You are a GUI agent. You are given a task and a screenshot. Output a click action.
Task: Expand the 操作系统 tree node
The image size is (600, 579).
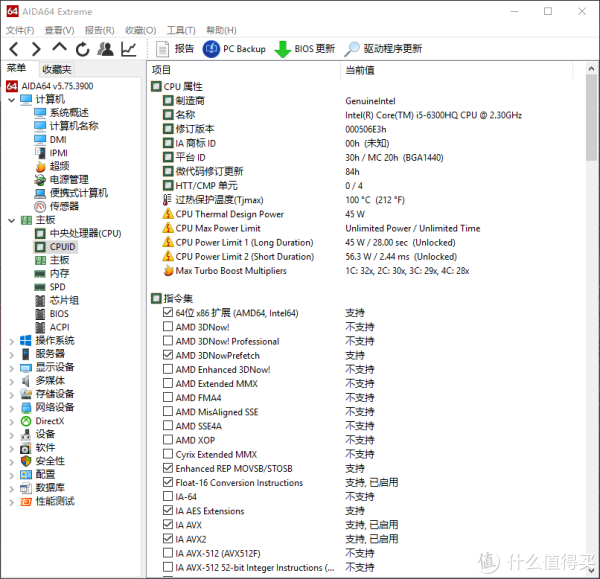coord(12,341)
